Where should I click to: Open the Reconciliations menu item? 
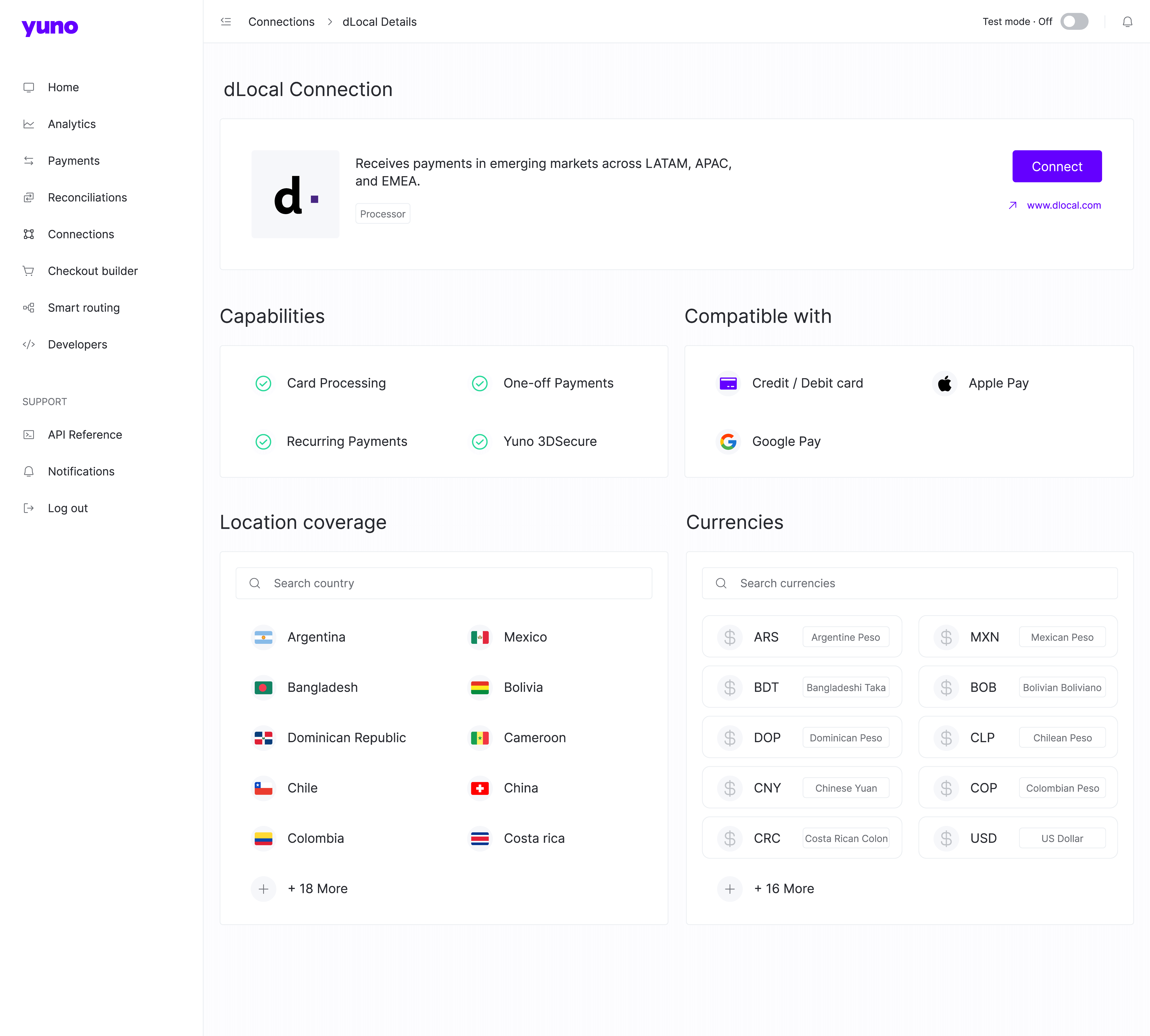(x=87, y=198)
